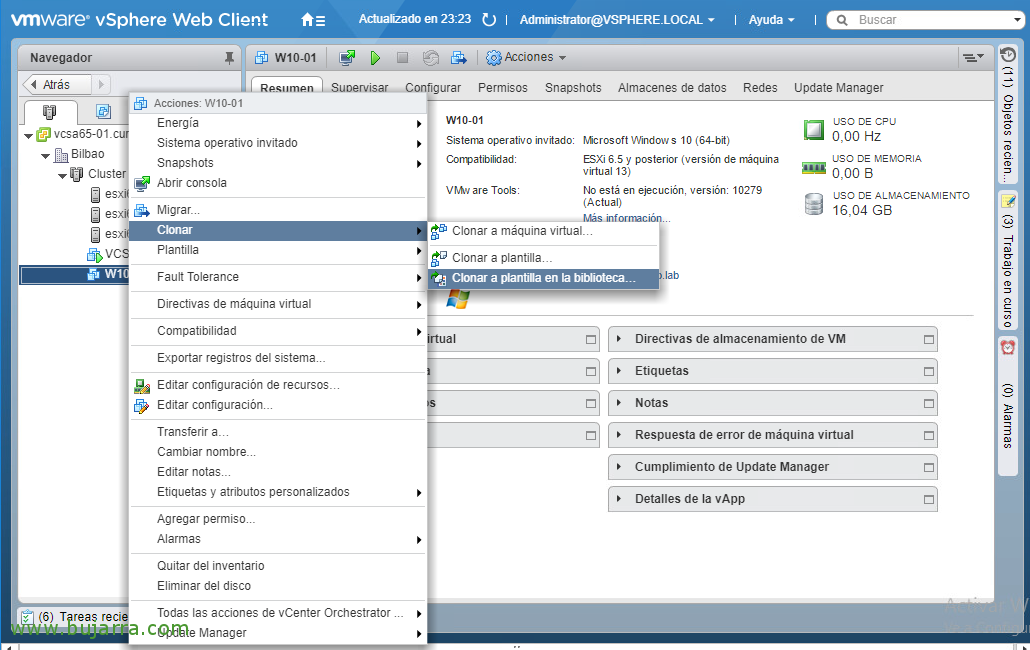The image size is (1030, 650).
Task: Click the restart guest toolbar icon
Action: 431,58
